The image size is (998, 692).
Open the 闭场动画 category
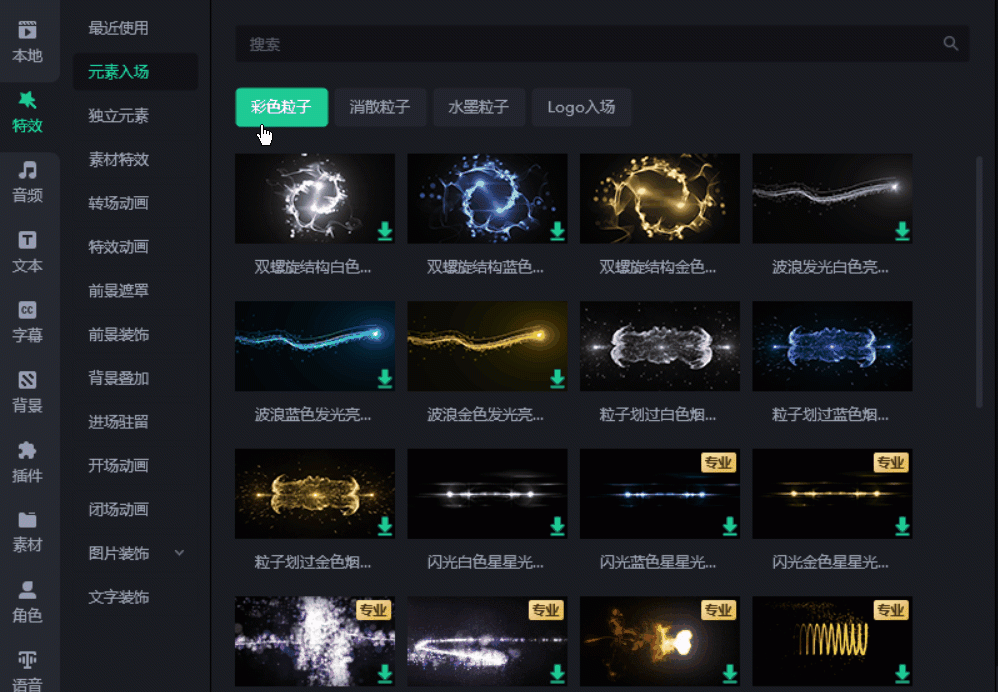pos(118,509)
